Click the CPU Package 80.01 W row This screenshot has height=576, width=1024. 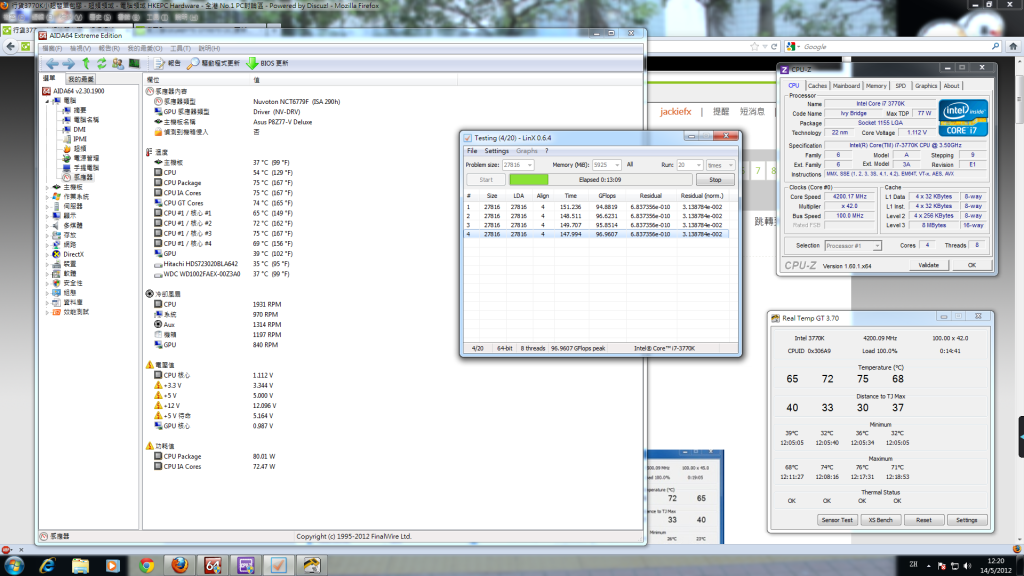pyautogui.click(x=215, y=456)
